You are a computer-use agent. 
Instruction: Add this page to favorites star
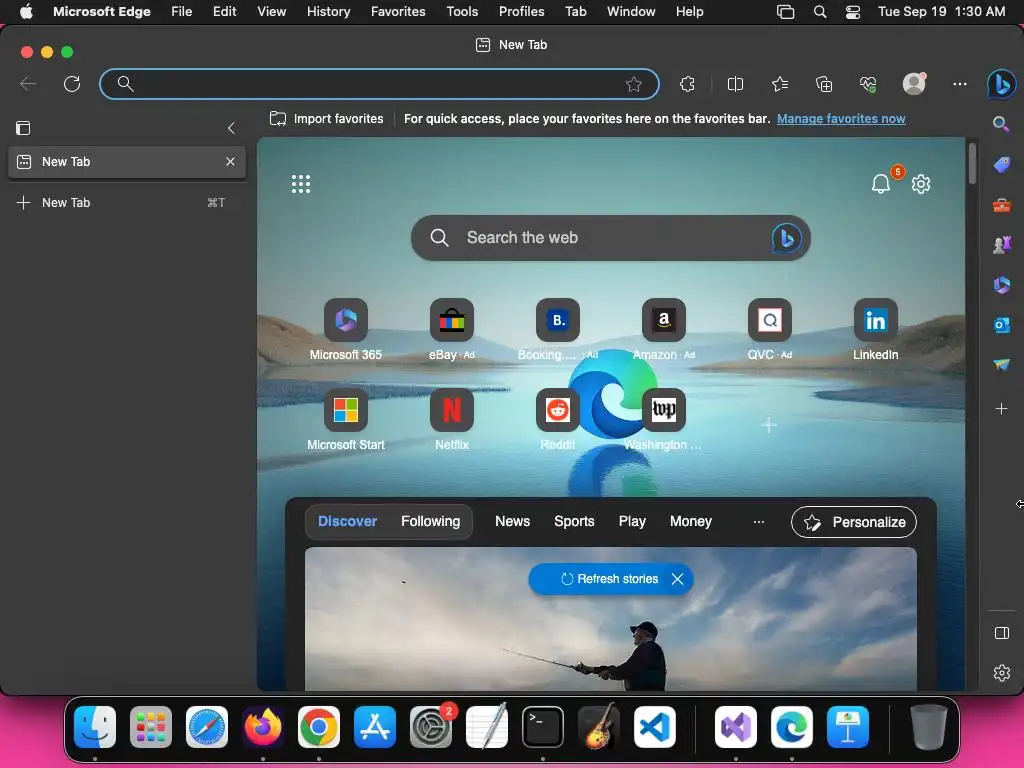[633, 84]
